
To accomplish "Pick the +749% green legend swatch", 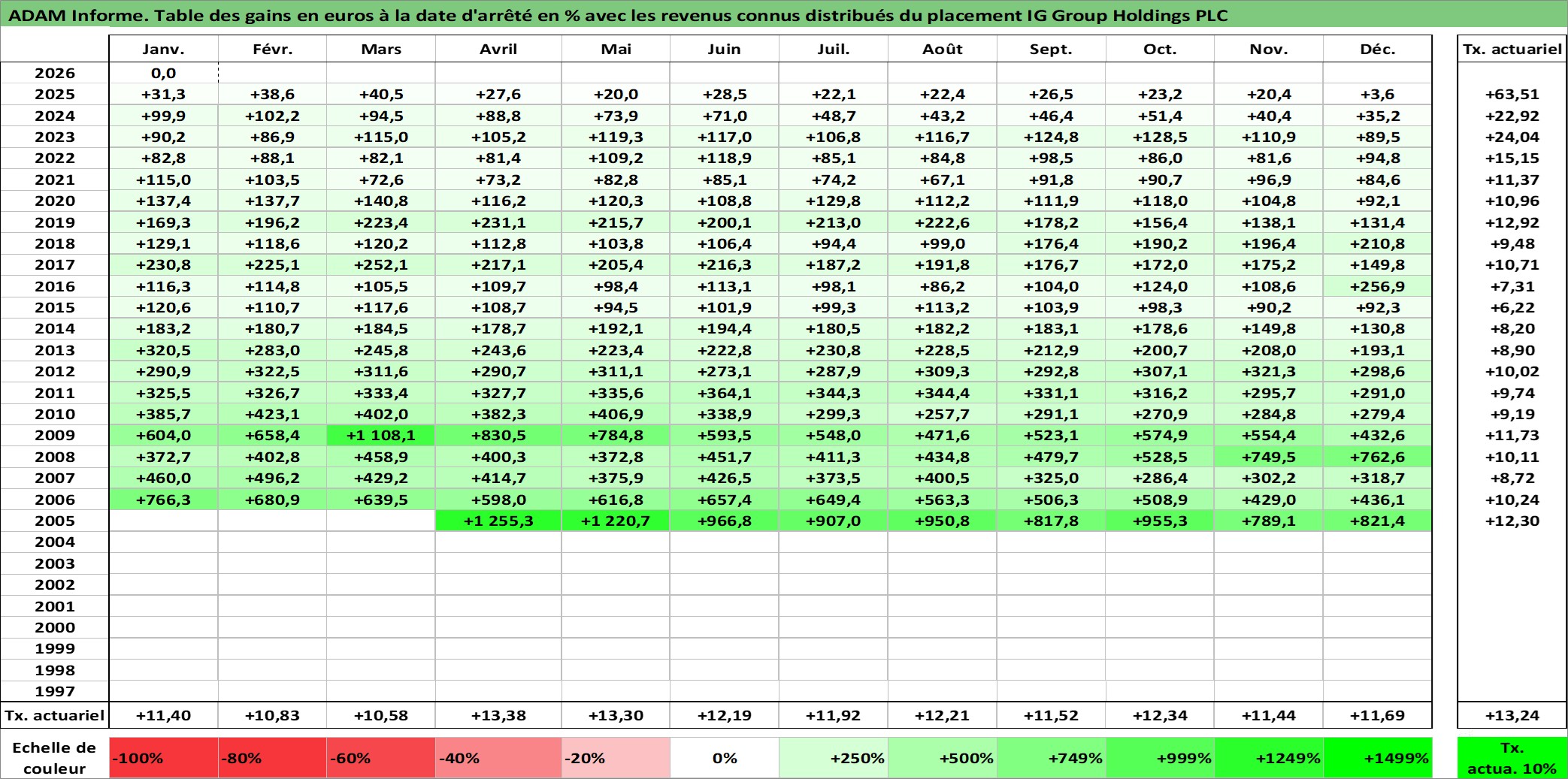I will point(1052,758).
